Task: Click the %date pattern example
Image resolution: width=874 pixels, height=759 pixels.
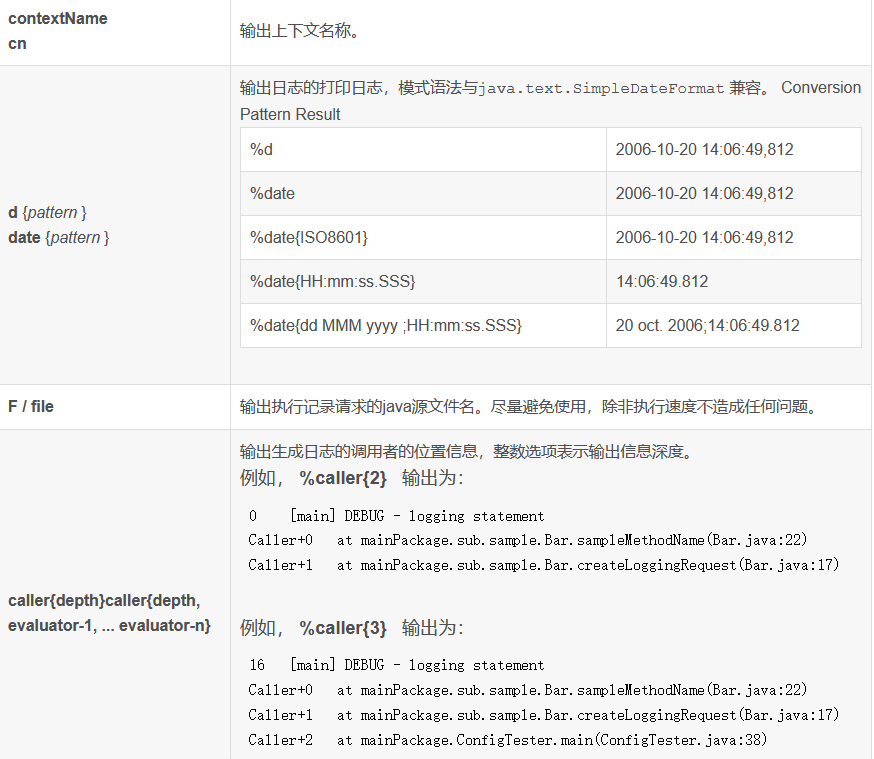Action: click(x=264, y=193)
